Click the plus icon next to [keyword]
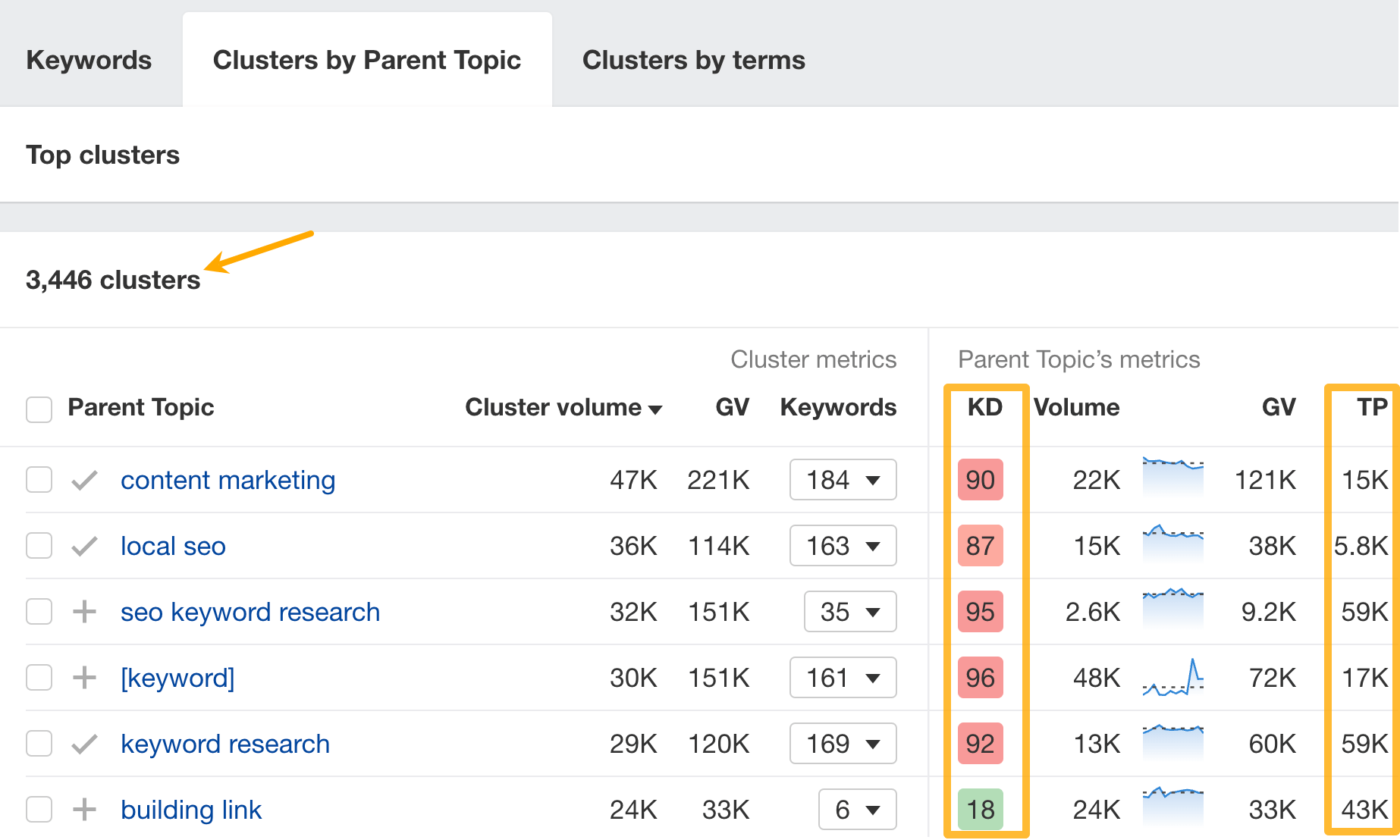1400x840 pixels. (83, 677)
